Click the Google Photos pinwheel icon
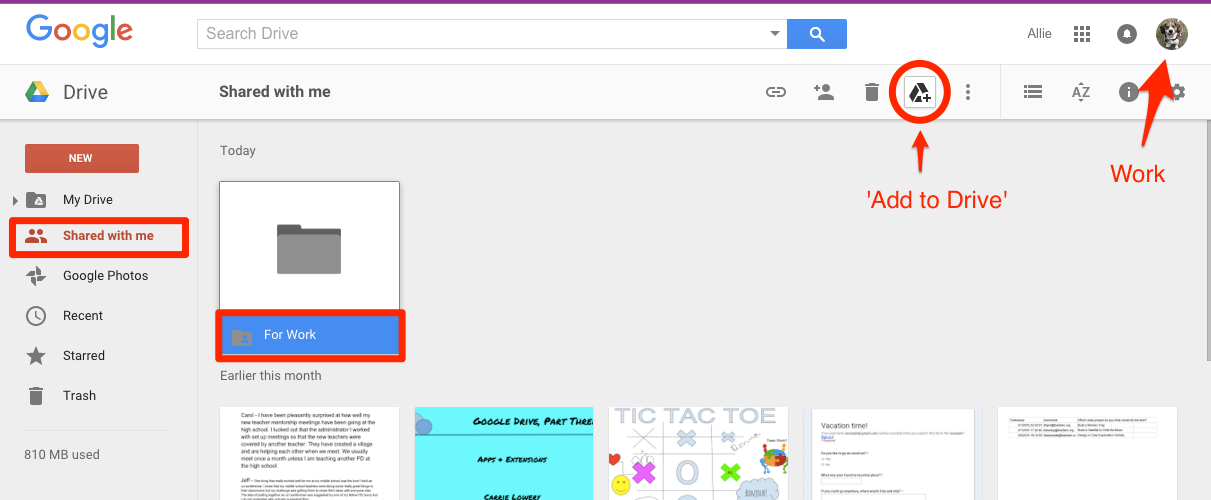1211x500 pixels. [x=36, y=275]
